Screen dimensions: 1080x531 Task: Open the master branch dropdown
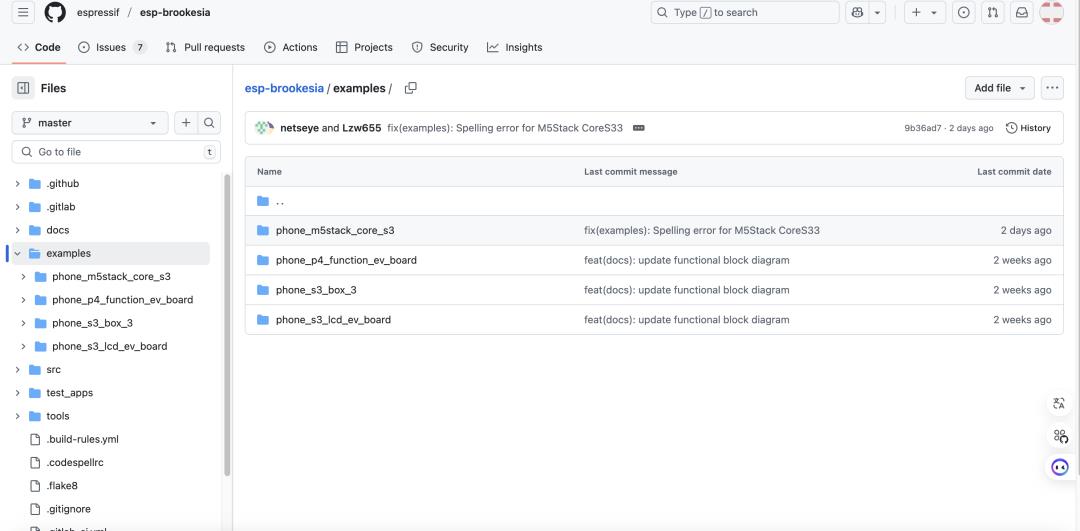pos(90,123)
